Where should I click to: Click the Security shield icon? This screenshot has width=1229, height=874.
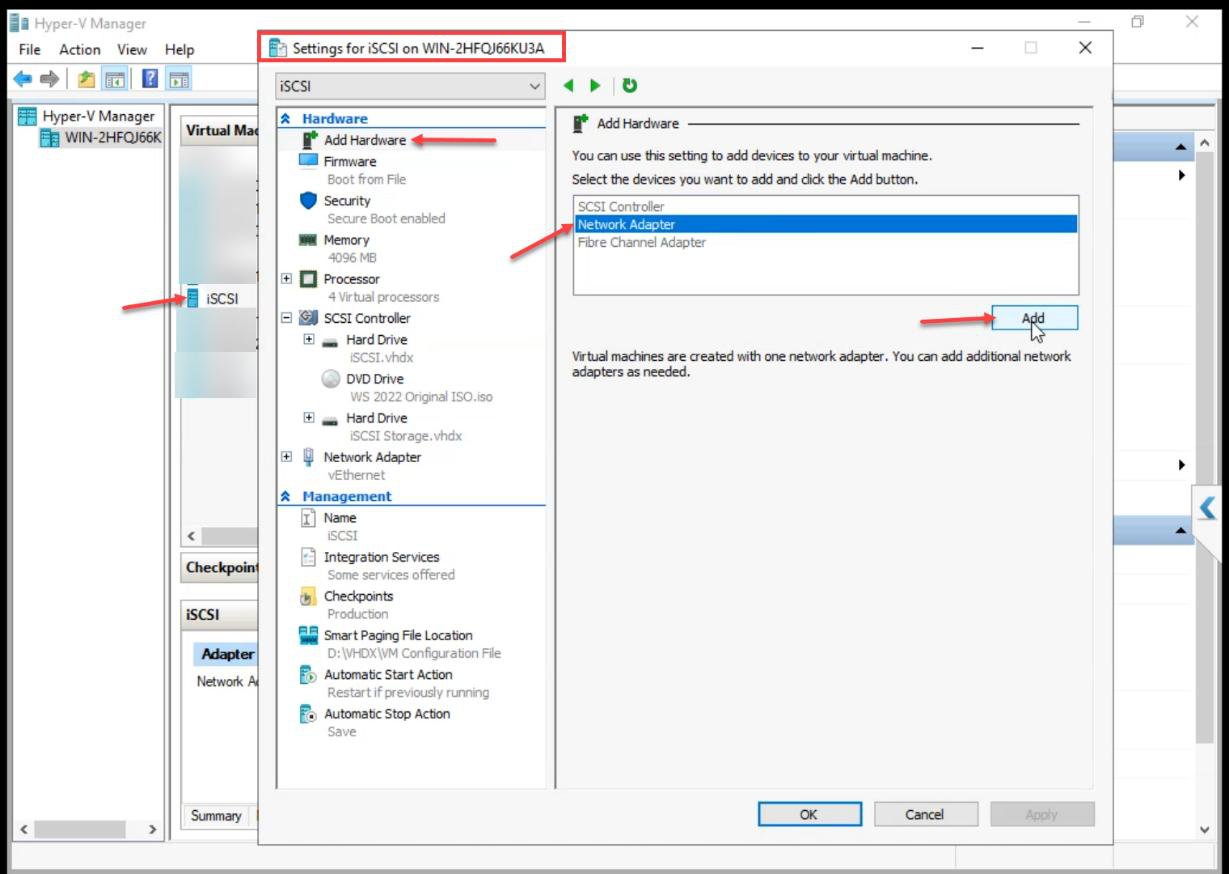(x=308, y=200)
